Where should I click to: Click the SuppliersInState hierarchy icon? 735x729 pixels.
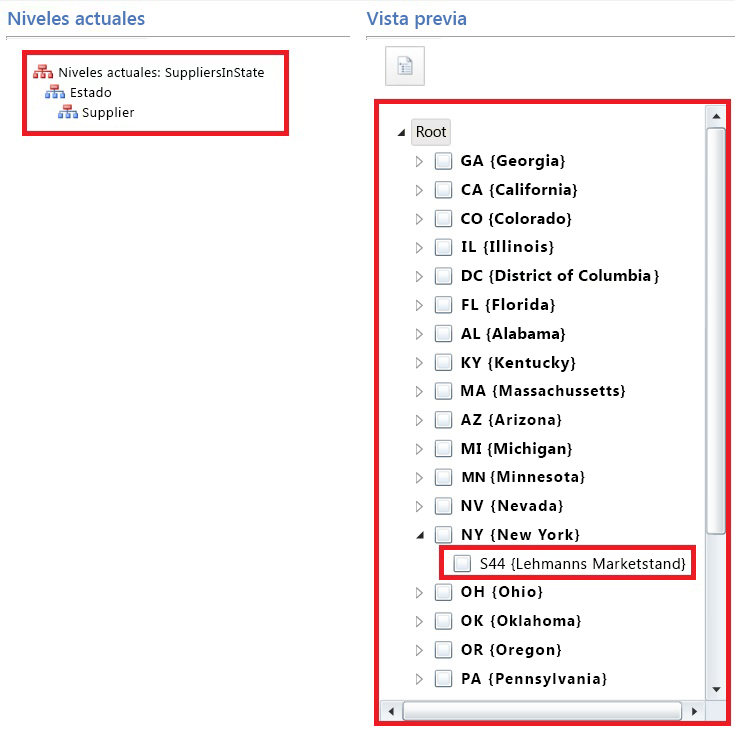click(x=43, y=72)
